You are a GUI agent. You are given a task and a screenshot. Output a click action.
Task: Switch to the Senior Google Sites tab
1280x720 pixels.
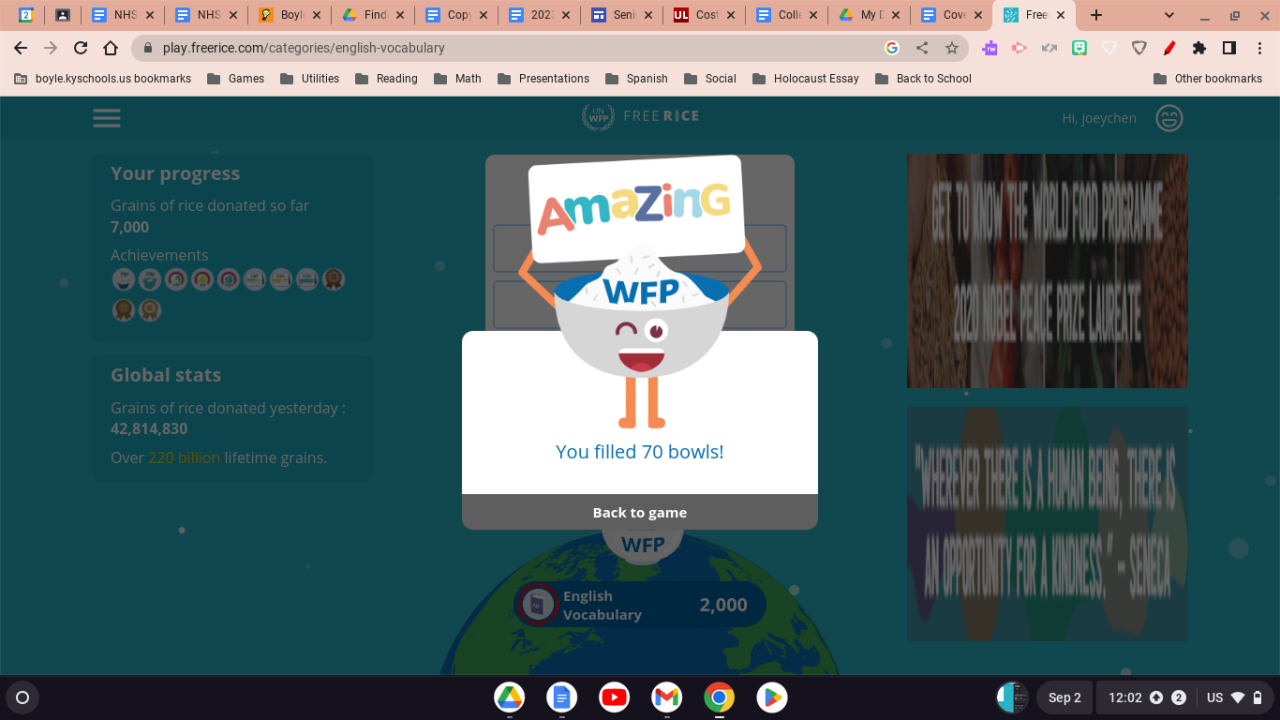(621, 15)
